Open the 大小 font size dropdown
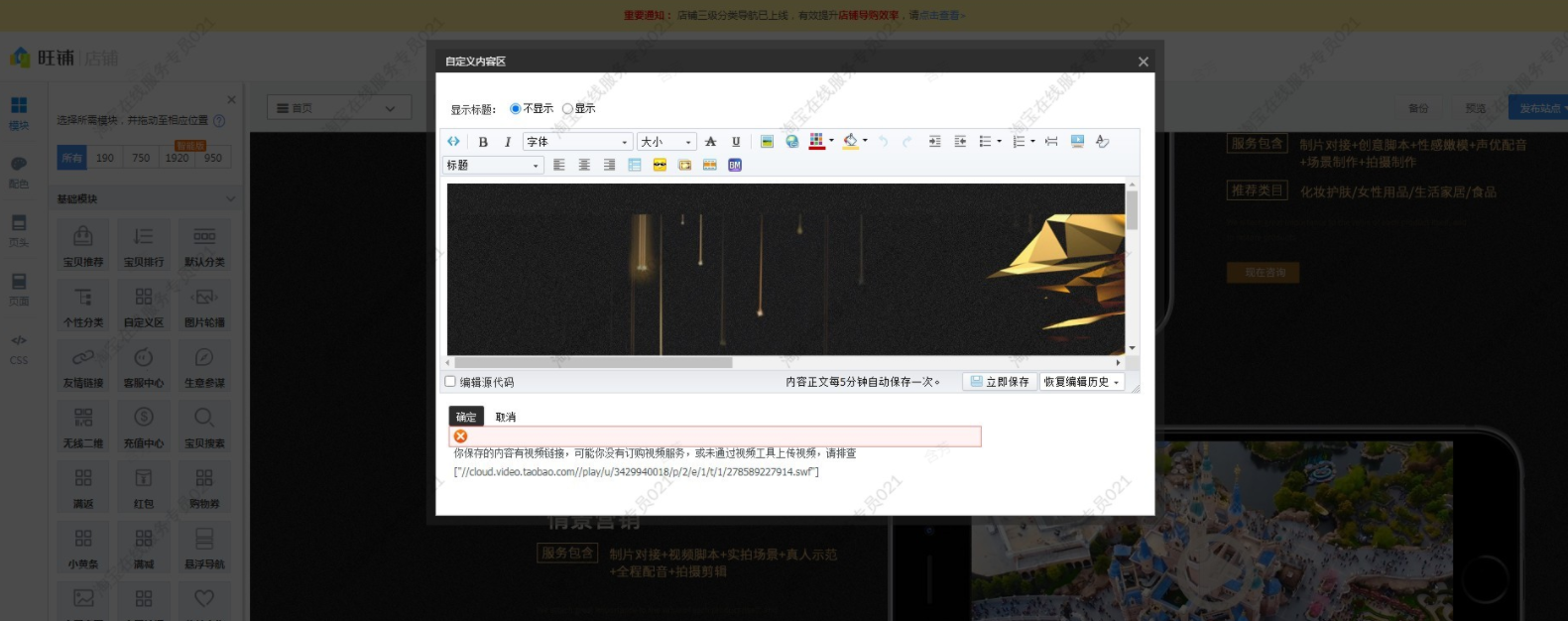1568x621 pixels. tap(666, 142)
